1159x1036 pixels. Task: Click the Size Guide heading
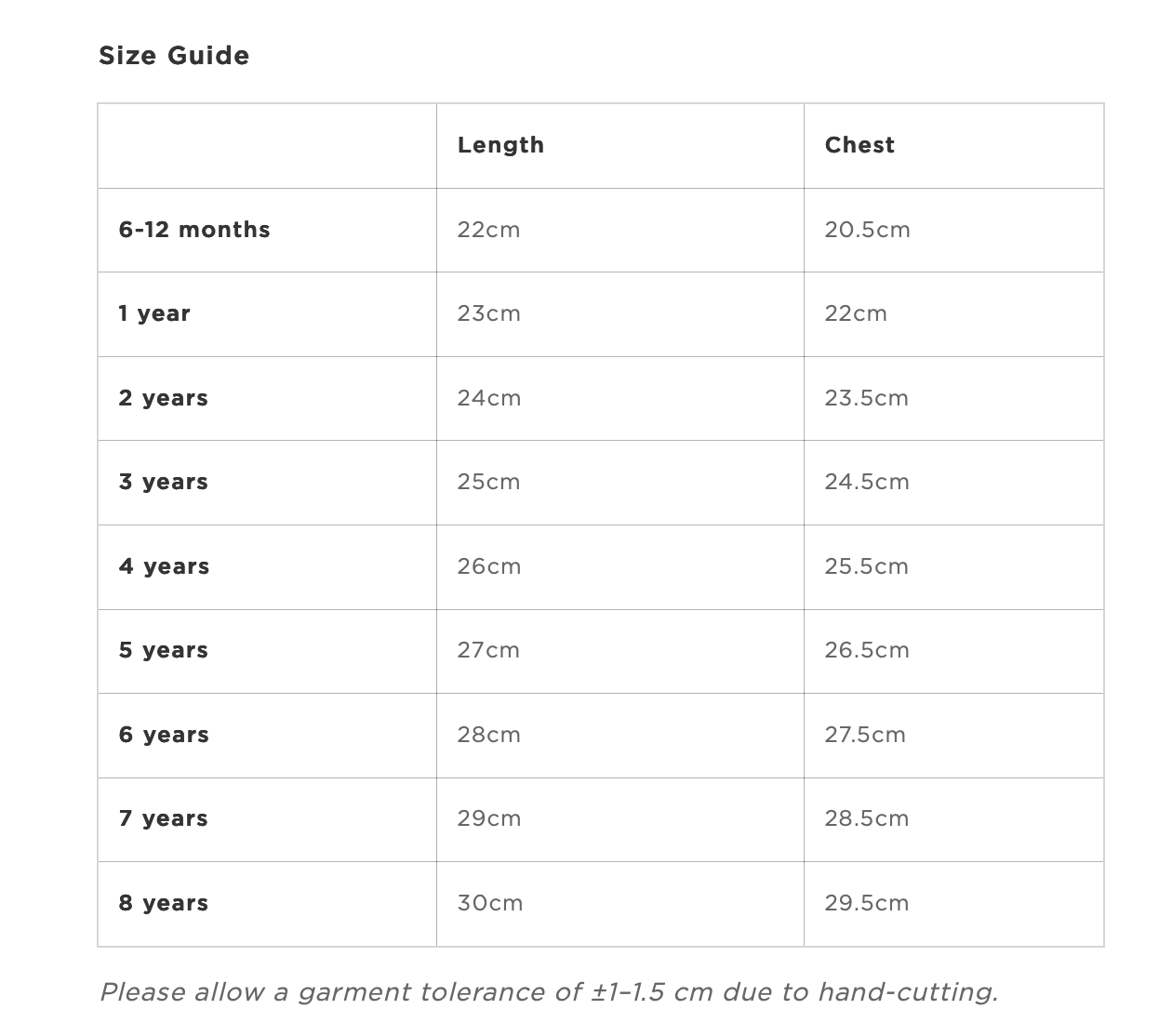point(174,56)
